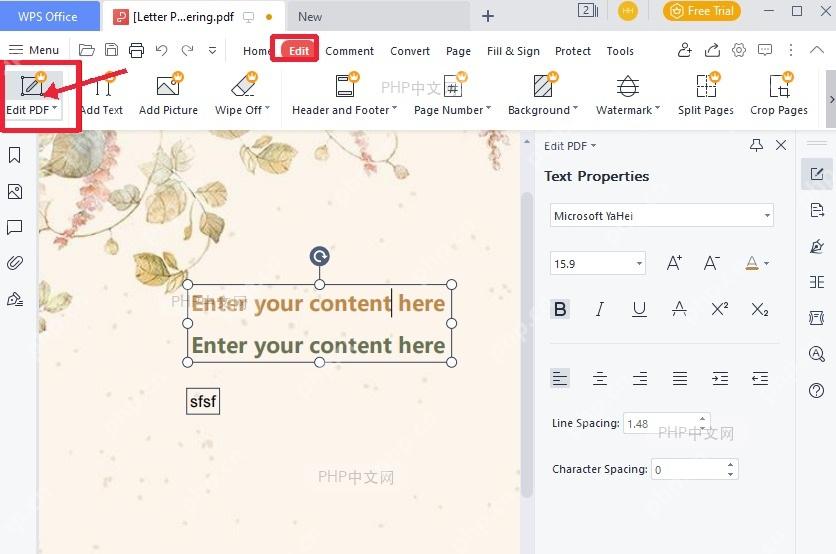Open the font color picker
The image size is (836, 554).
tap(756, 263)
